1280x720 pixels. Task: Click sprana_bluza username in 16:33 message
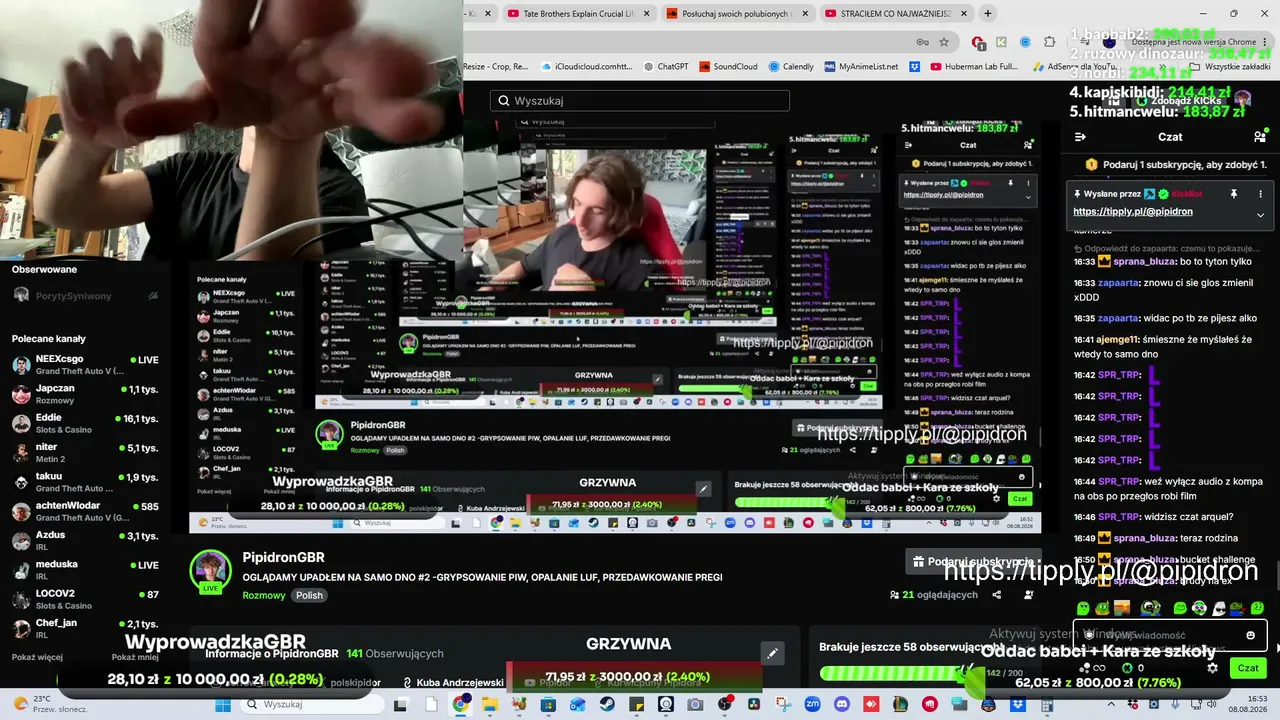(x=1143, y=262)
